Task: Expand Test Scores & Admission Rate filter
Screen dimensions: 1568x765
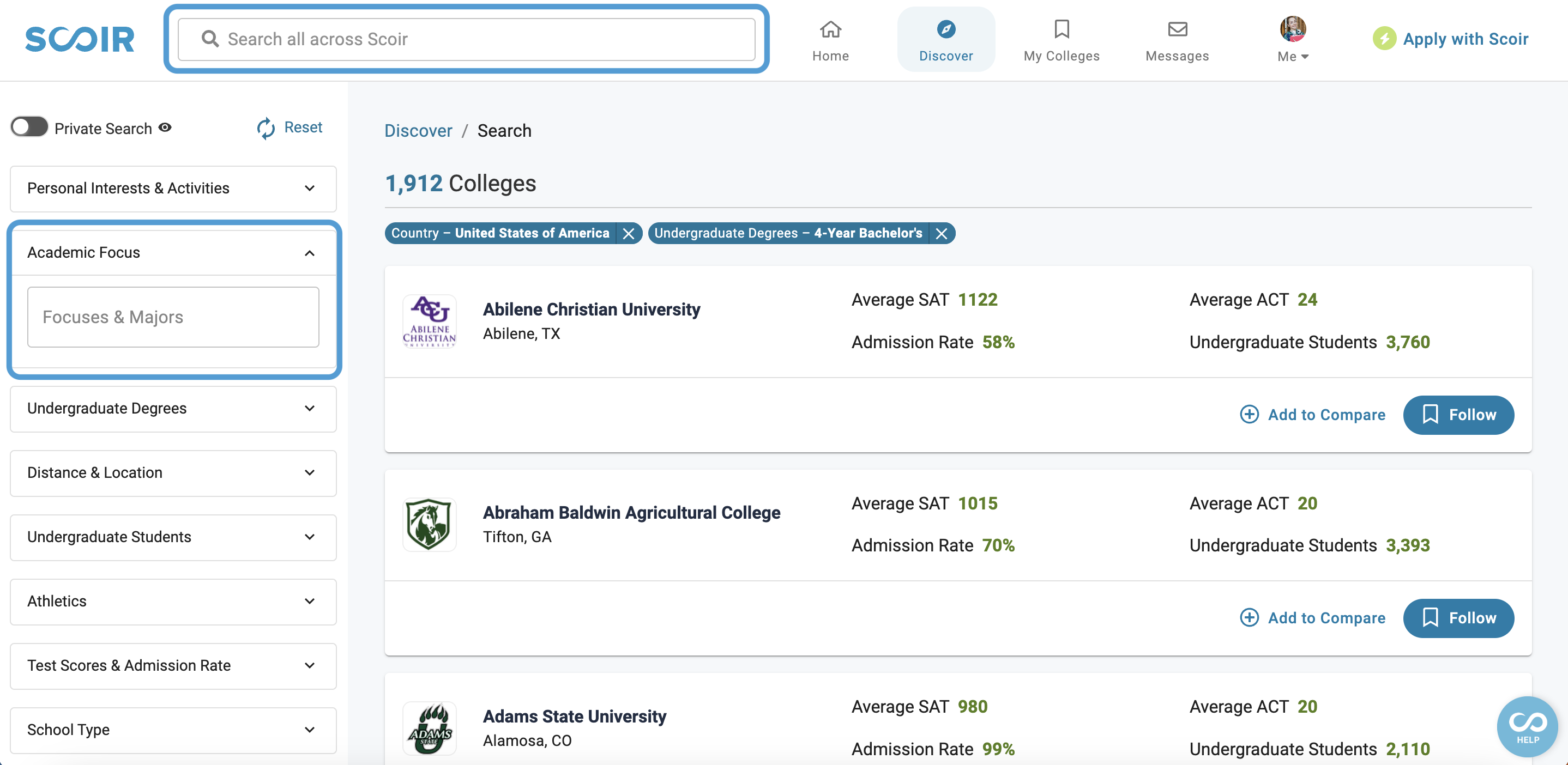Action: (x=173, y=666)
